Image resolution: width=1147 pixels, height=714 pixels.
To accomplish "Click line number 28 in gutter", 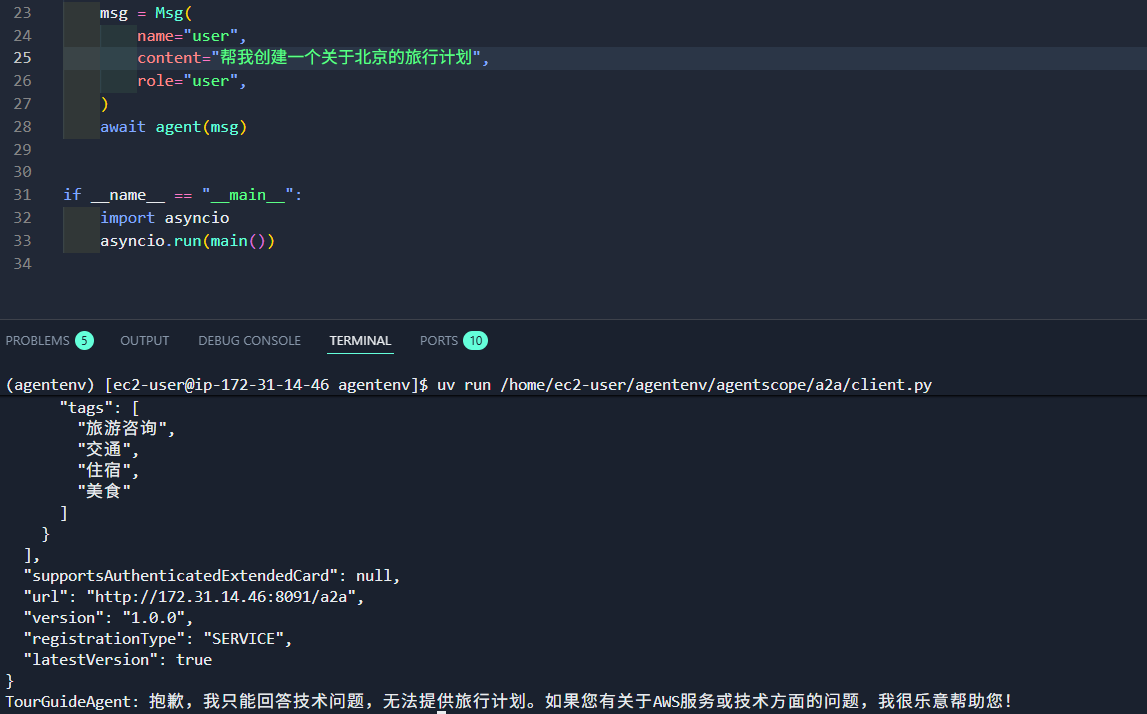I will [x=23, y=127].
